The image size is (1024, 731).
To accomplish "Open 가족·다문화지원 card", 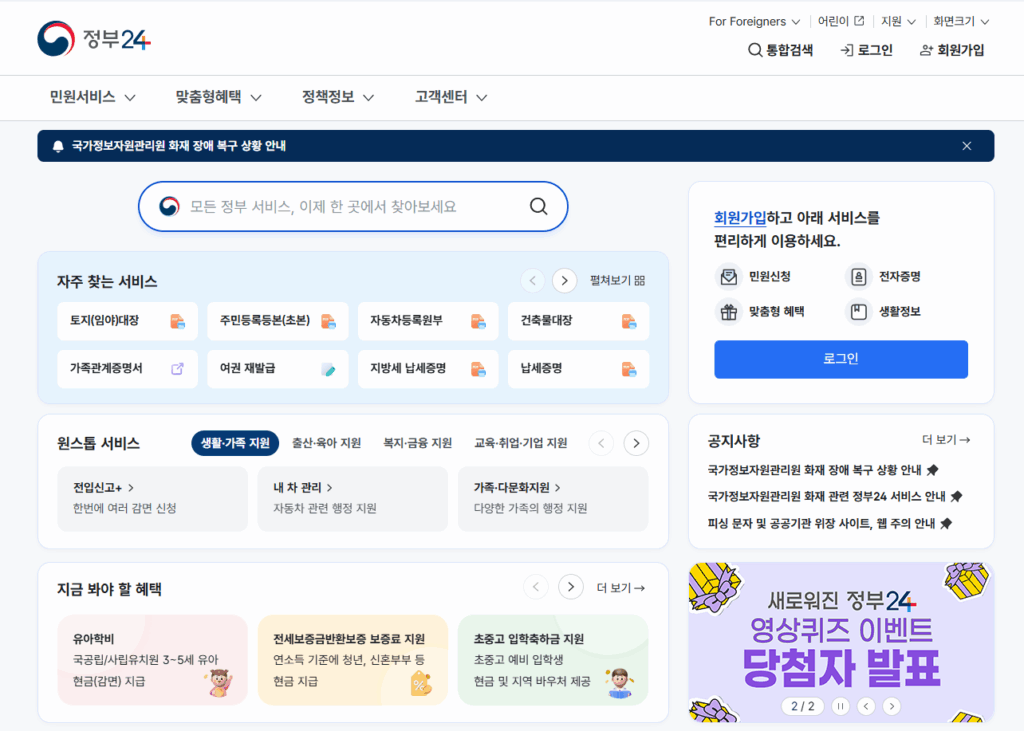I will tap(553, 498).
